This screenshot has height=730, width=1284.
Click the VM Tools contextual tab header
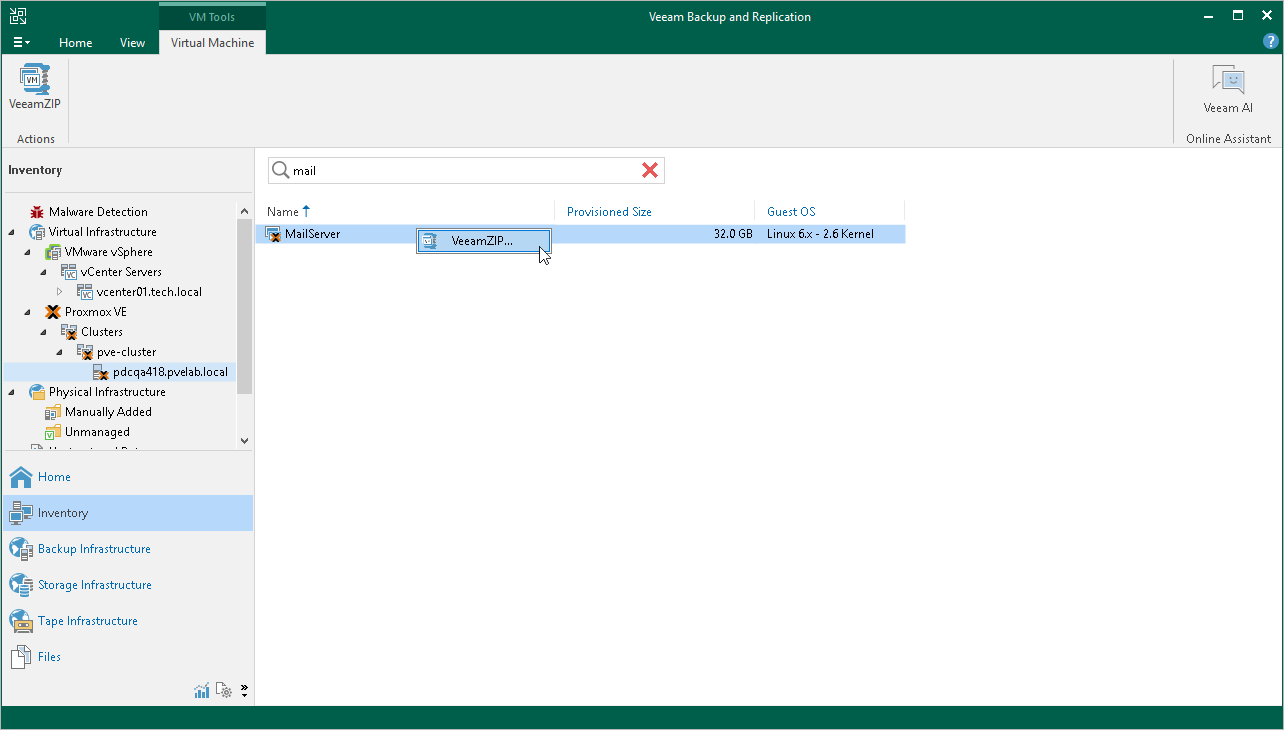coord(212,17)
